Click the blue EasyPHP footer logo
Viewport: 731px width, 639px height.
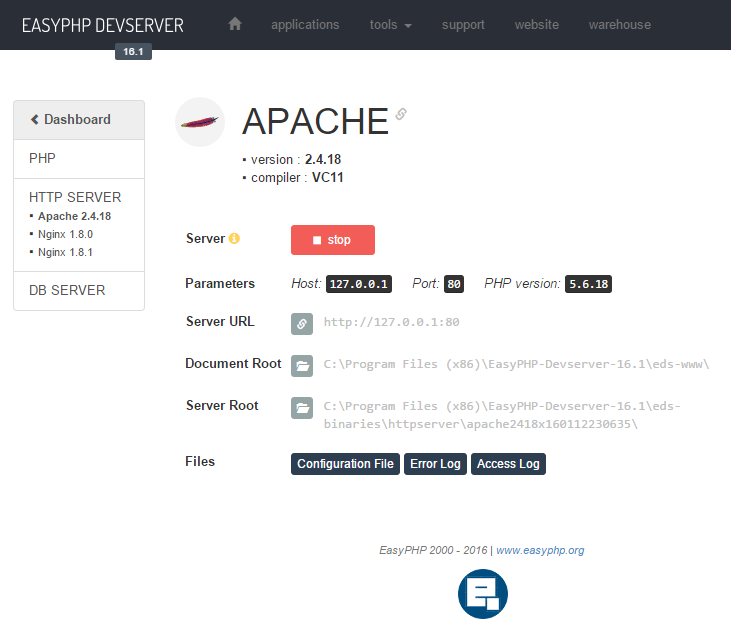(x=483, y=594)
